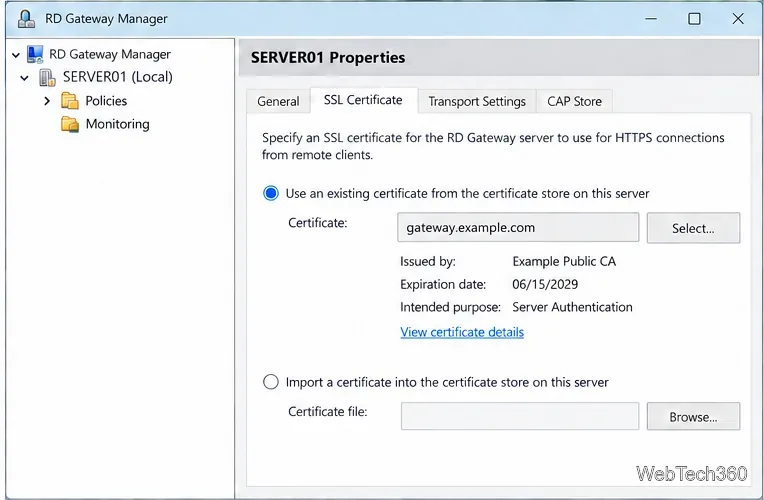Select 'Use an existing certificate' radio button
The width and height of the screenshot is (764, 500).
pyautogui.click(x=271, y=193)
